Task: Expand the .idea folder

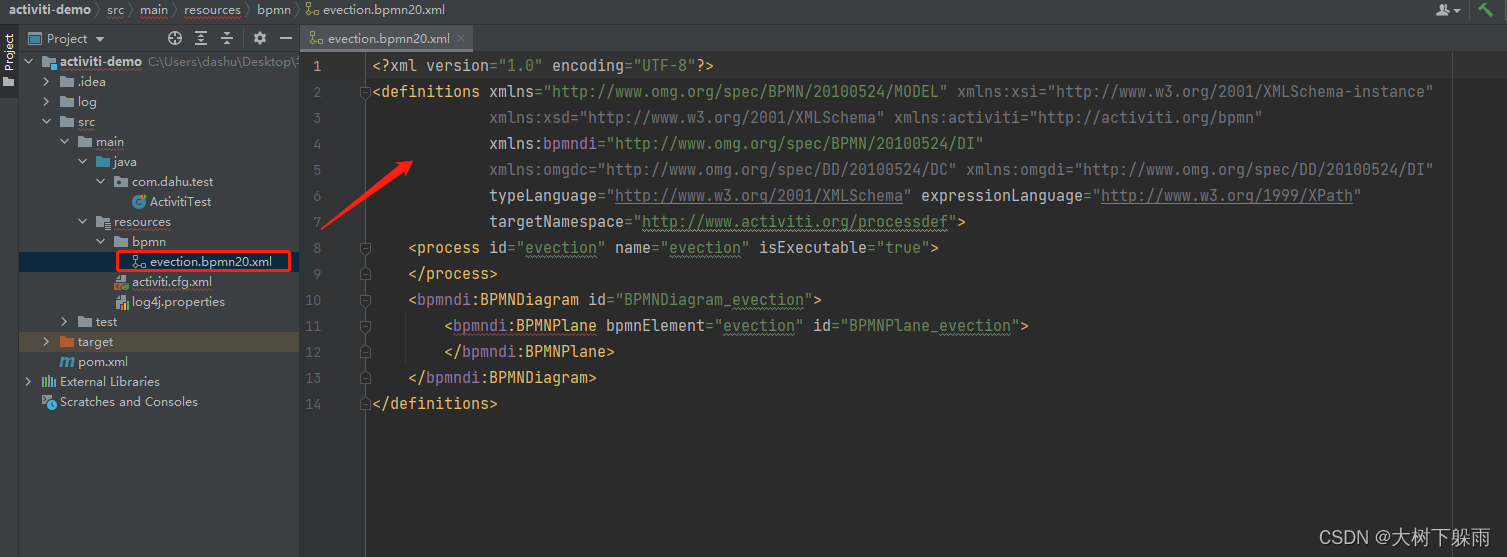Action: pos(47,82)
